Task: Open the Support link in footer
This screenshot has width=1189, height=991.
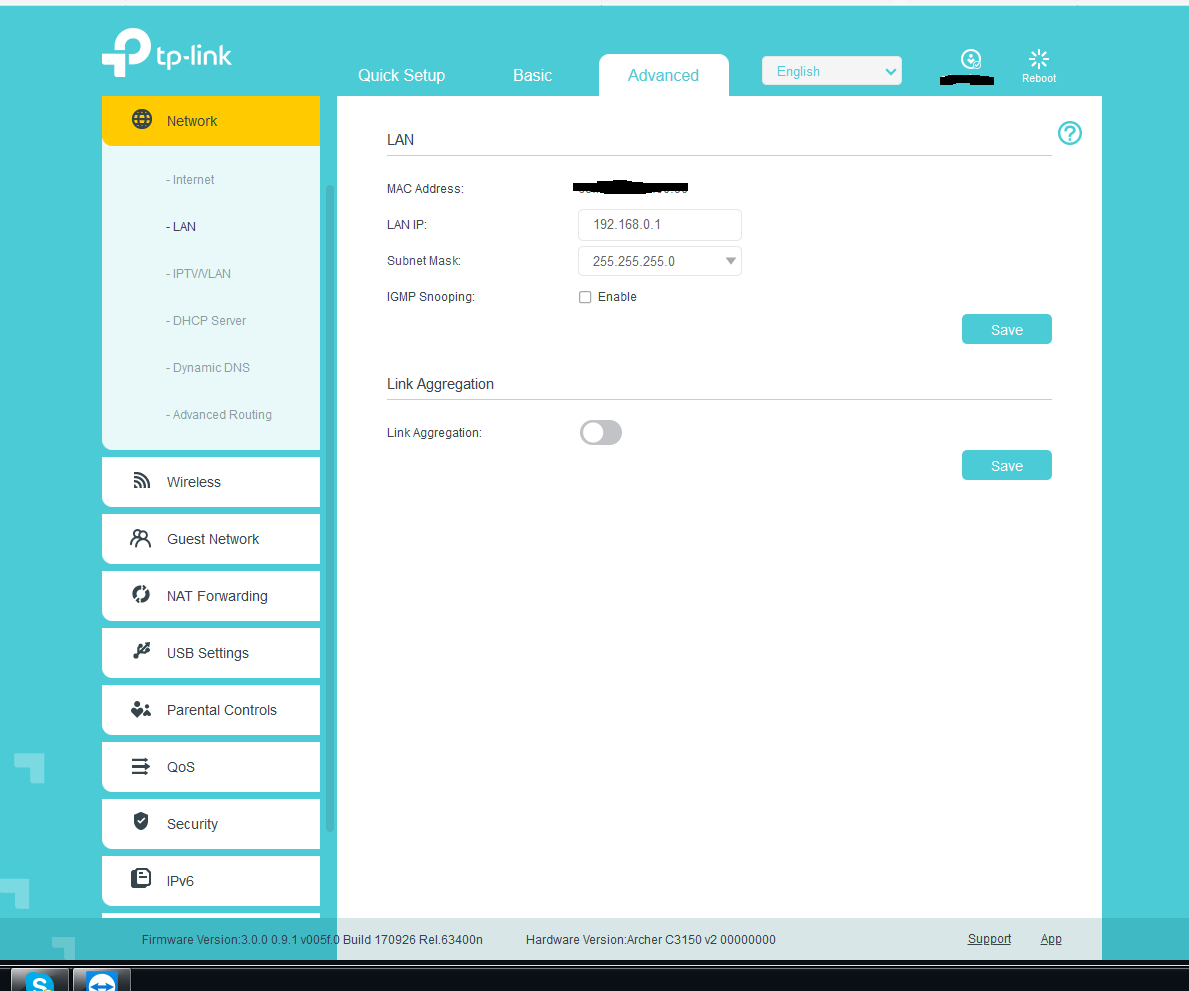Action: pos(989,939)
